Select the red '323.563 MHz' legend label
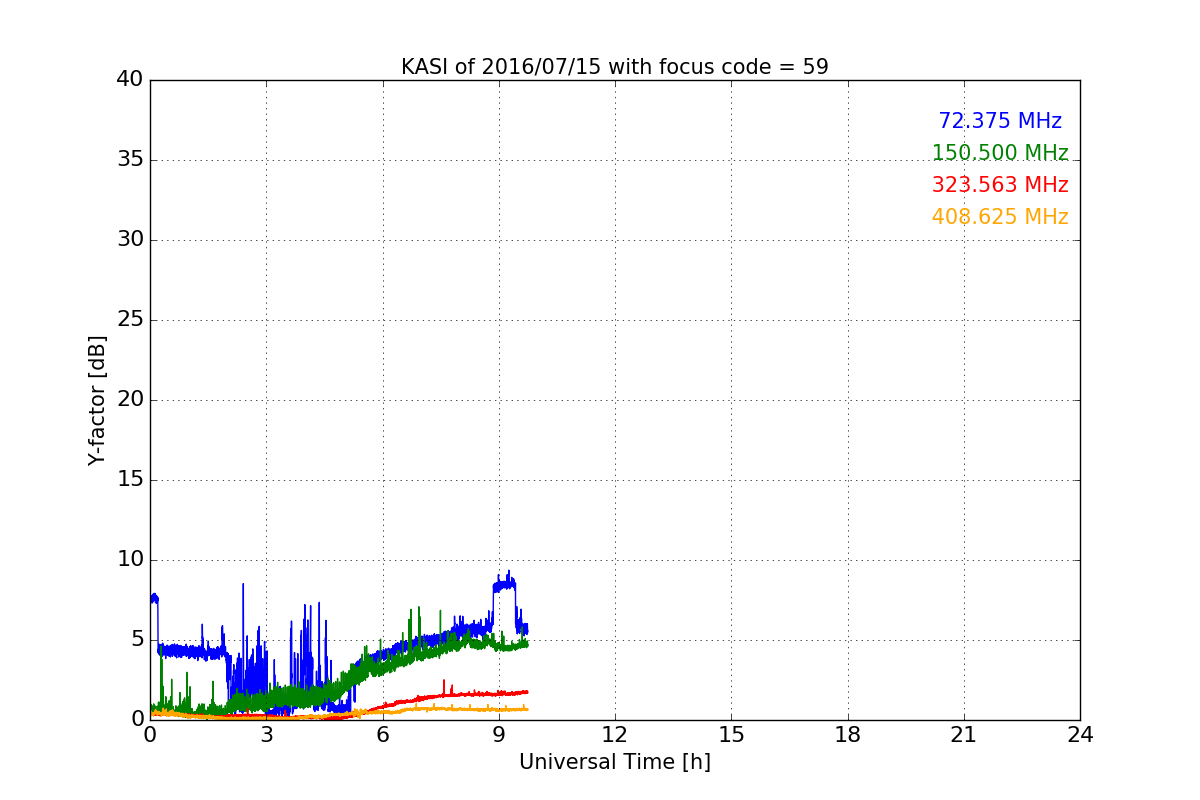 pyautogui.click(x=1000, y=185)
